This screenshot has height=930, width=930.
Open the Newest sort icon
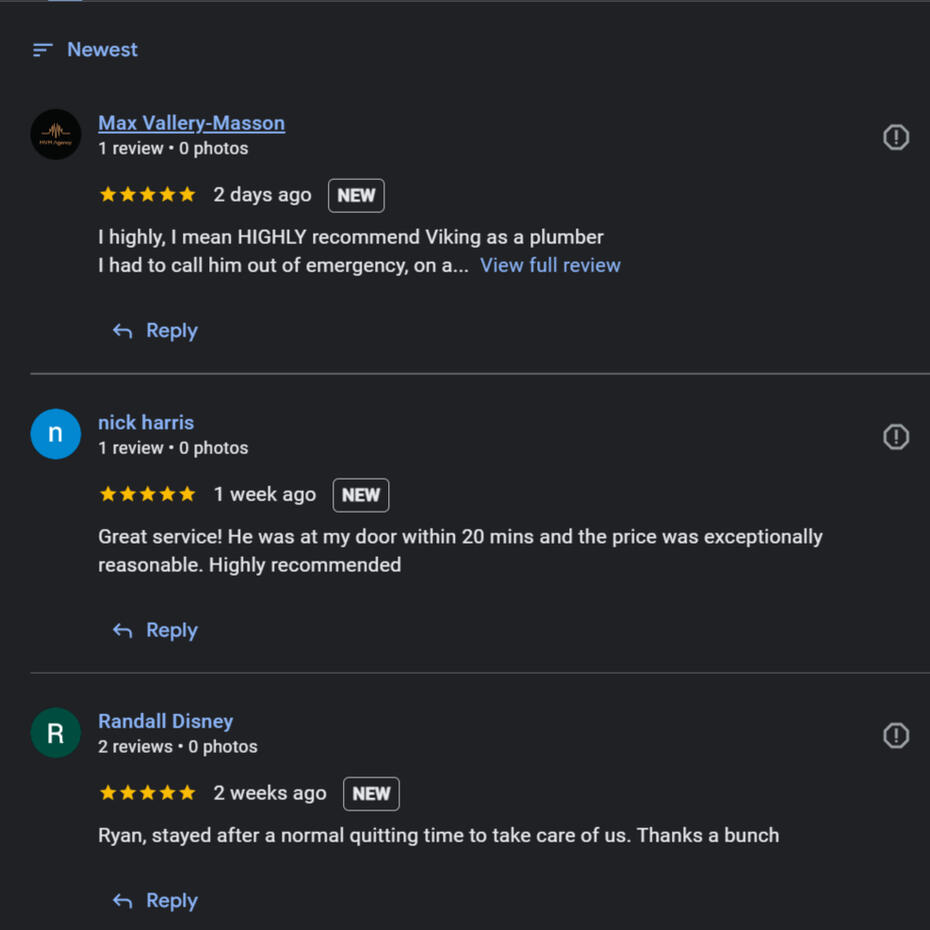43,50
